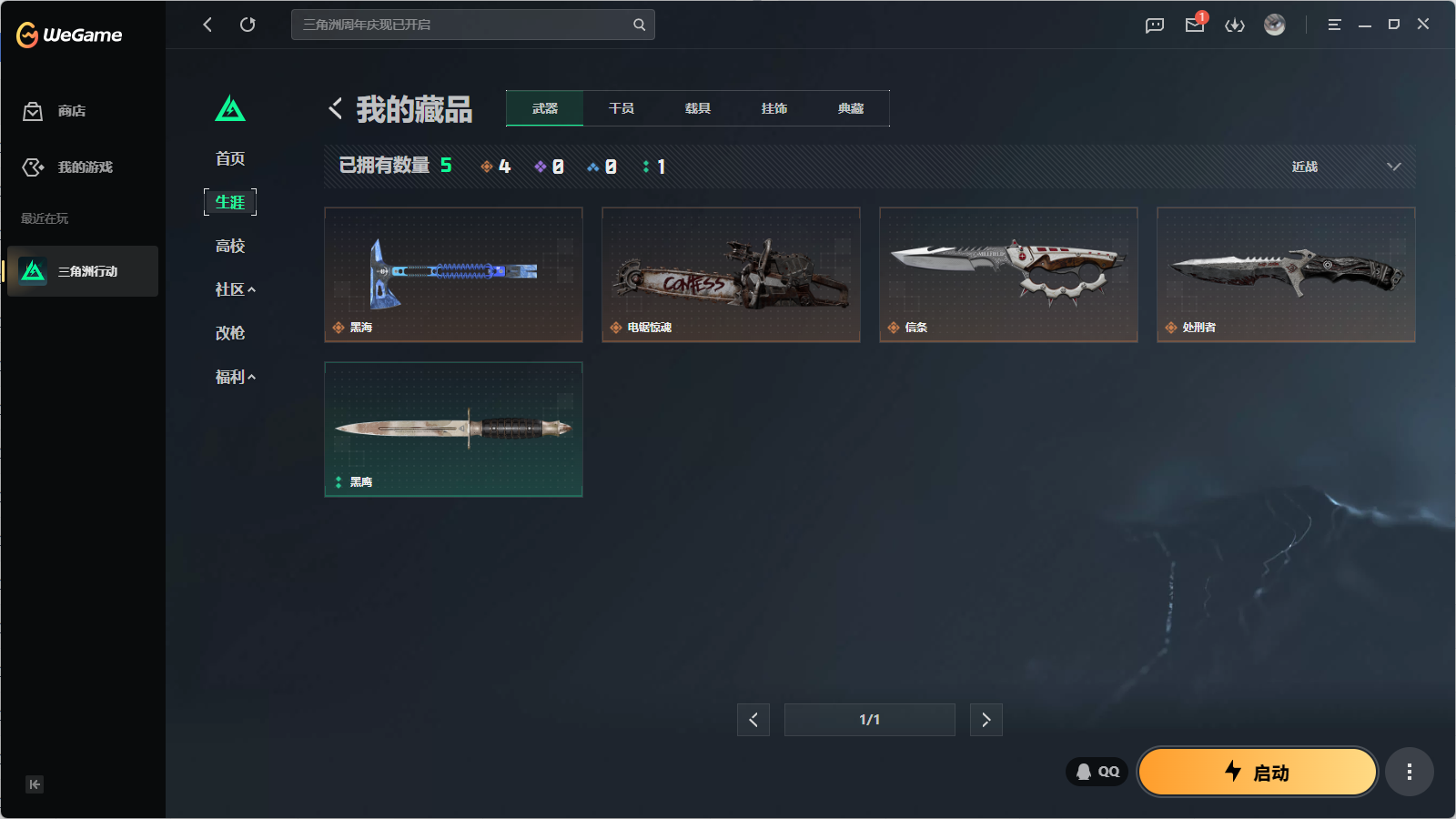Go to next collection page
The image size is (1456, 819).
[986, 720]
